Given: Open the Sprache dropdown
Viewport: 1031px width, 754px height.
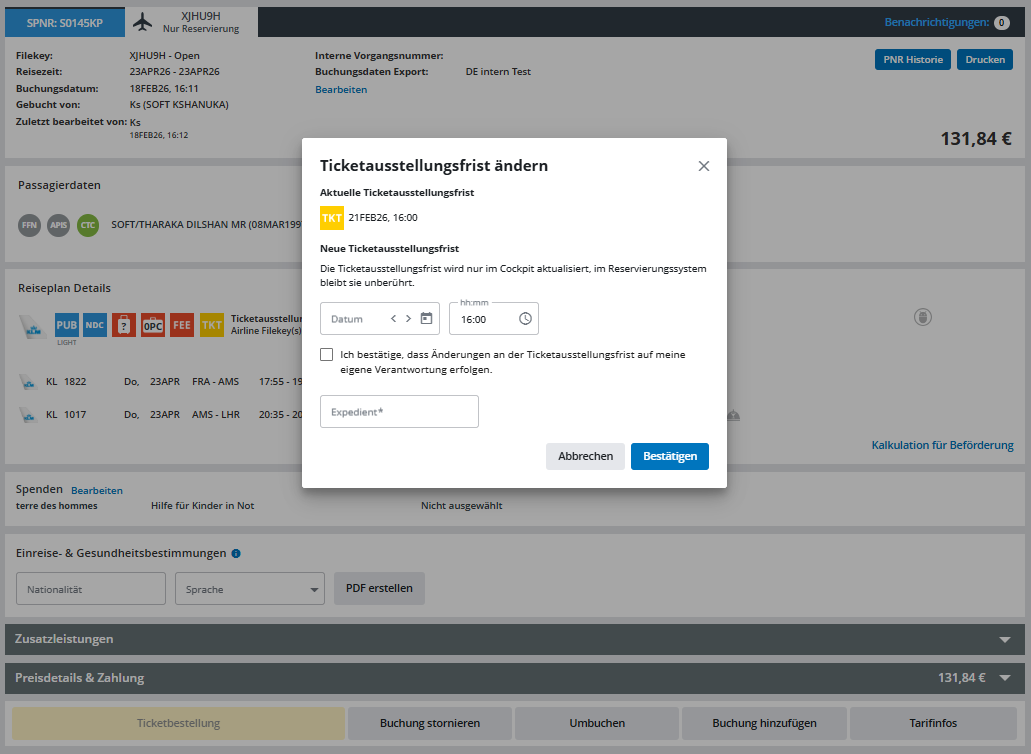Looking at the screenshot, I should (x=249, y=589).
